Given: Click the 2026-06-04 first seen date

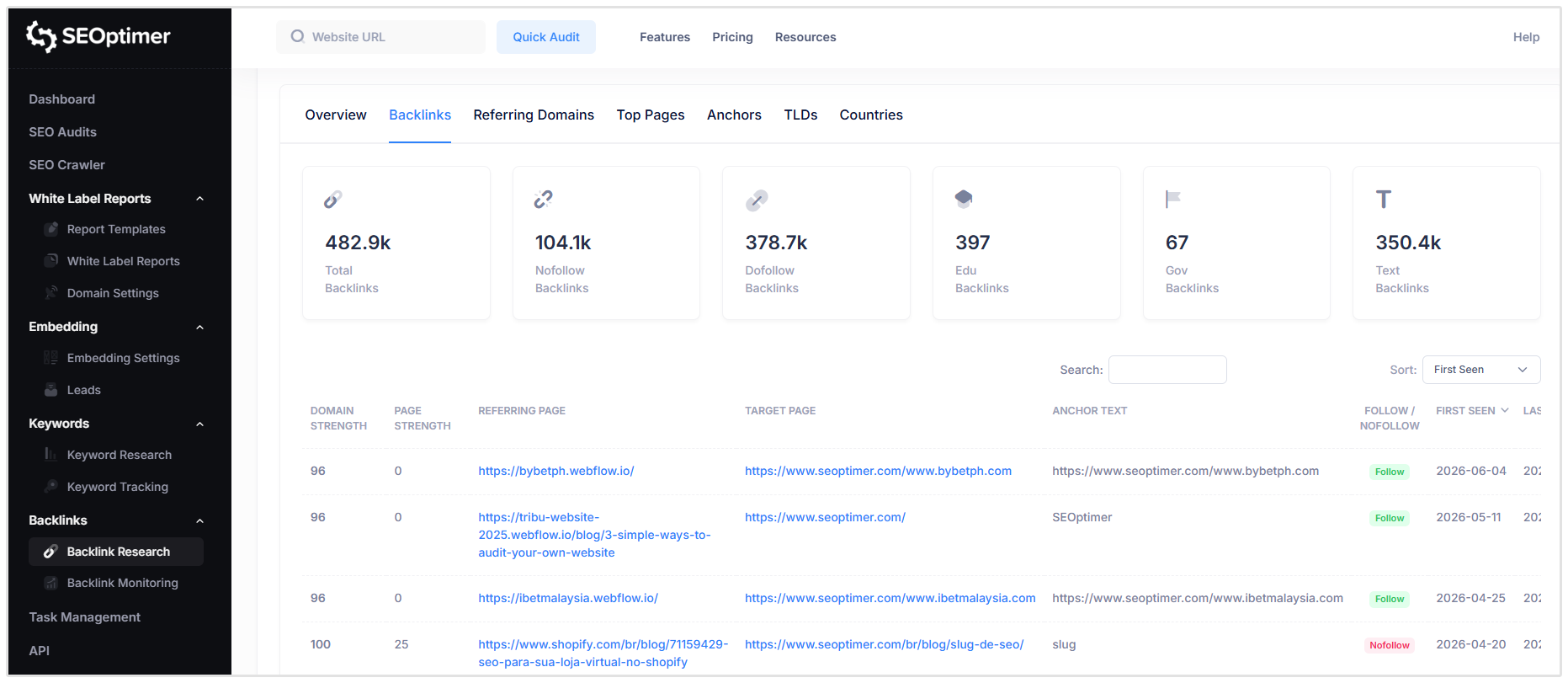Looking at the screenshot, I should (x=1471, y=471).
